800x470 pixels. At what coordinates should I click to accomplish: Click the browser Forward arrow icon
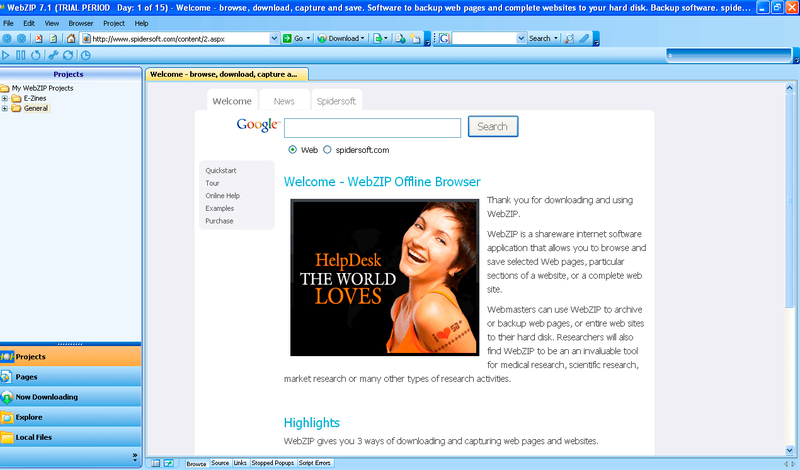click(x=21, y=38)
